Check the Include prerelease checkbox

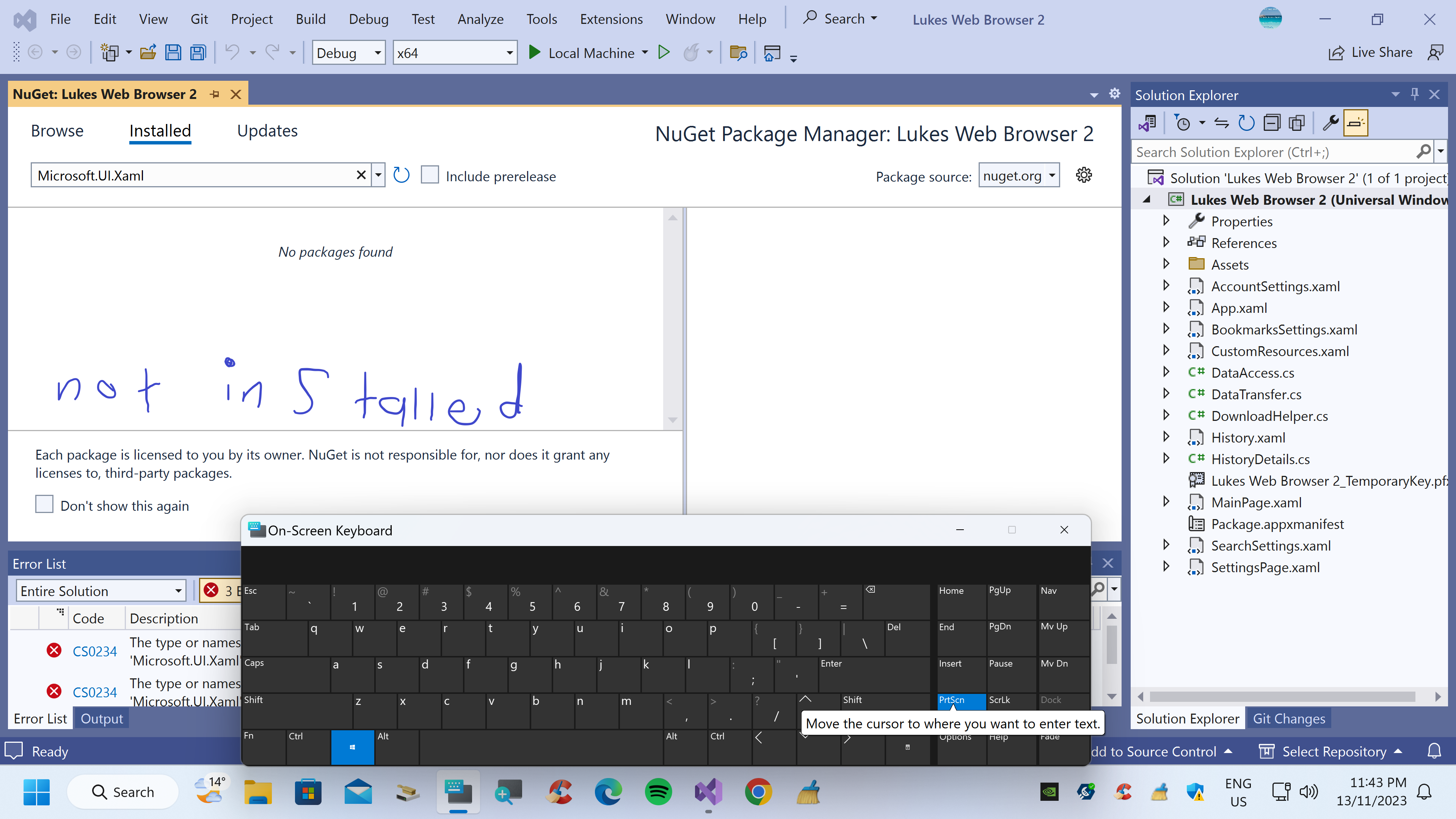click(x=430, y=175)
